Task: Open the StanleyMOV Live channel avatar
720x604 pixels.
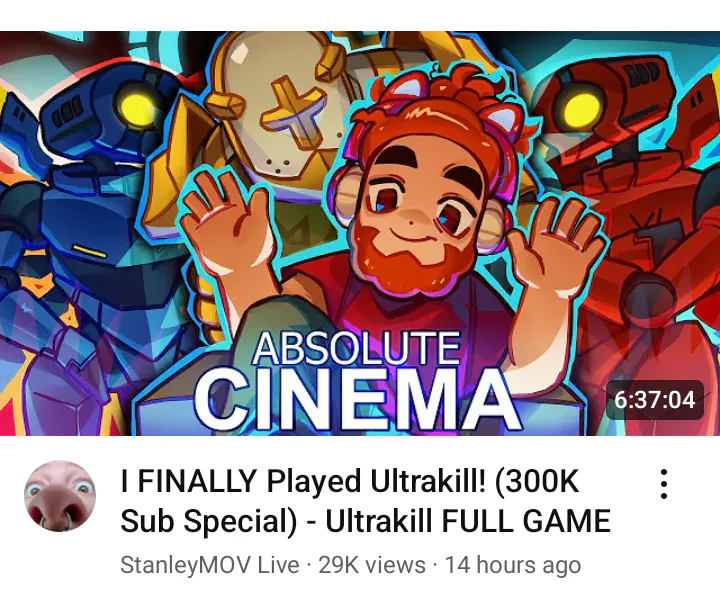Action: 60,496
